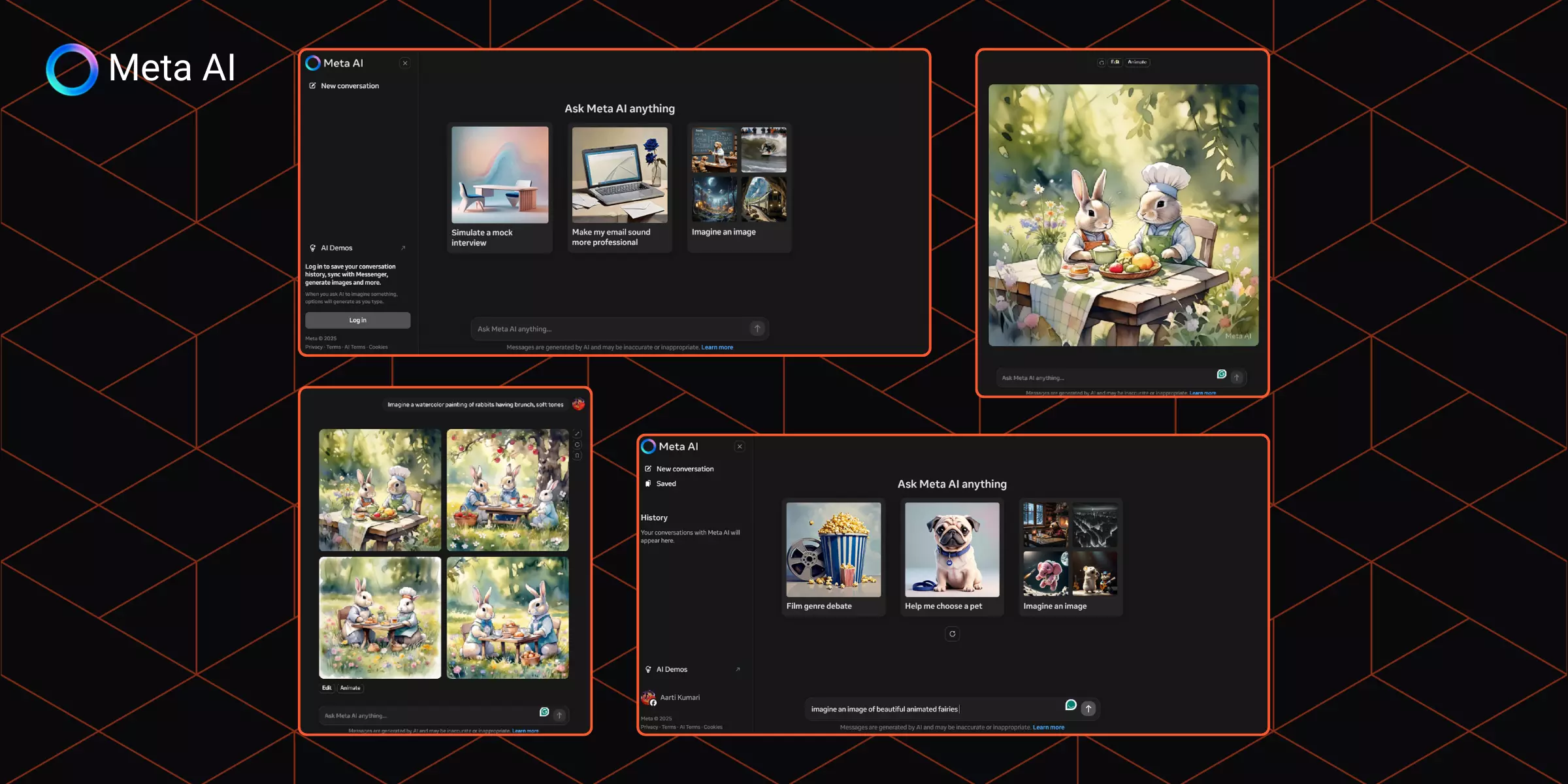Open Saved in the sidebar

click(x=666, y=483)
